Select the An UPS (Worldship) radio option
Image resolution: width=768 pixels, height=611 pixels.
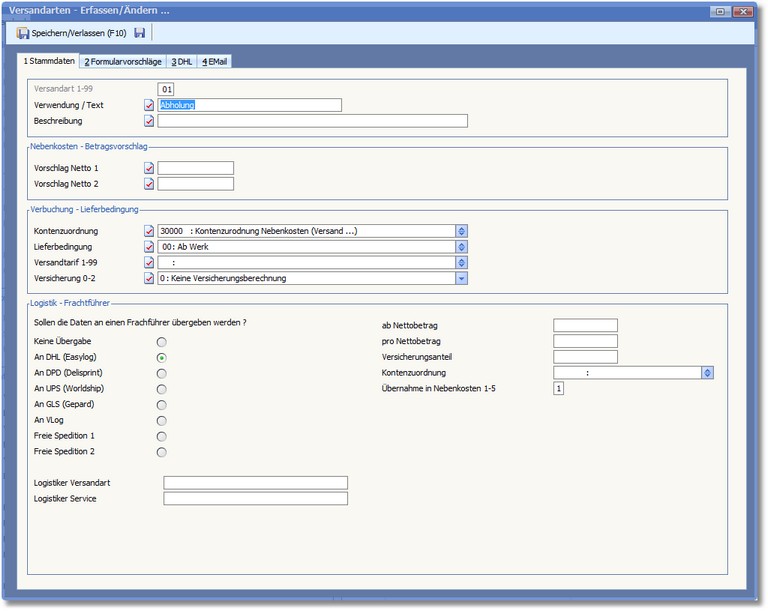click(161, 389)
